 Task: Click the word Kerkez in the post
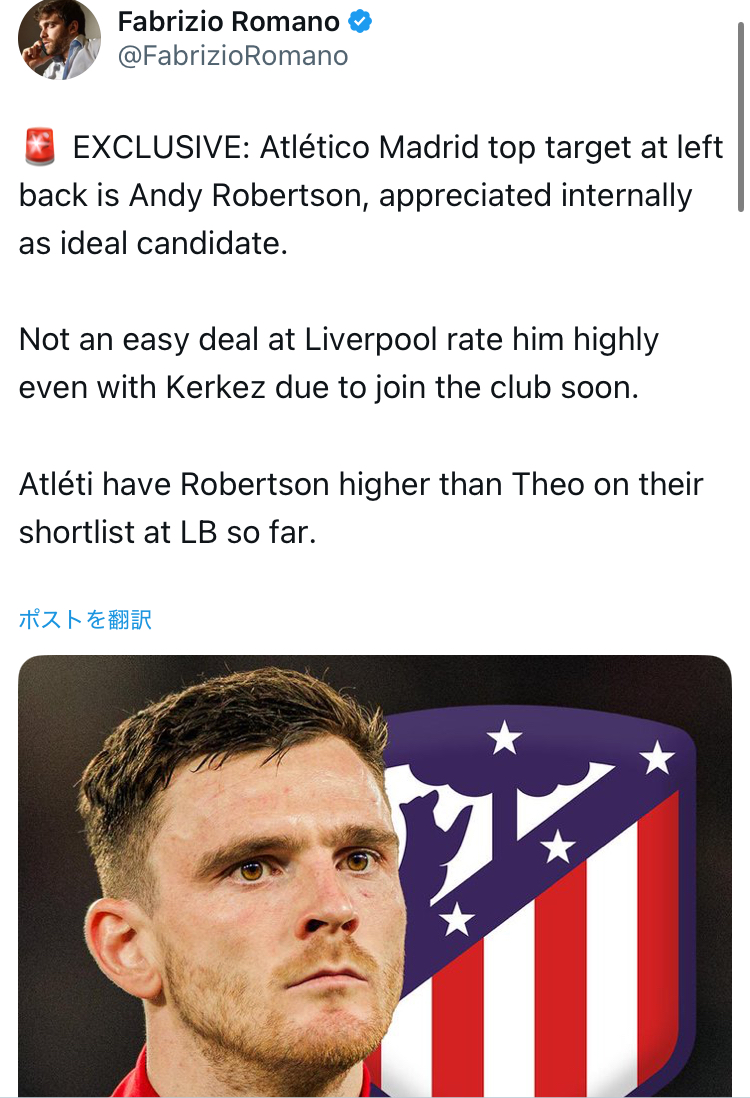coord(216,388)
